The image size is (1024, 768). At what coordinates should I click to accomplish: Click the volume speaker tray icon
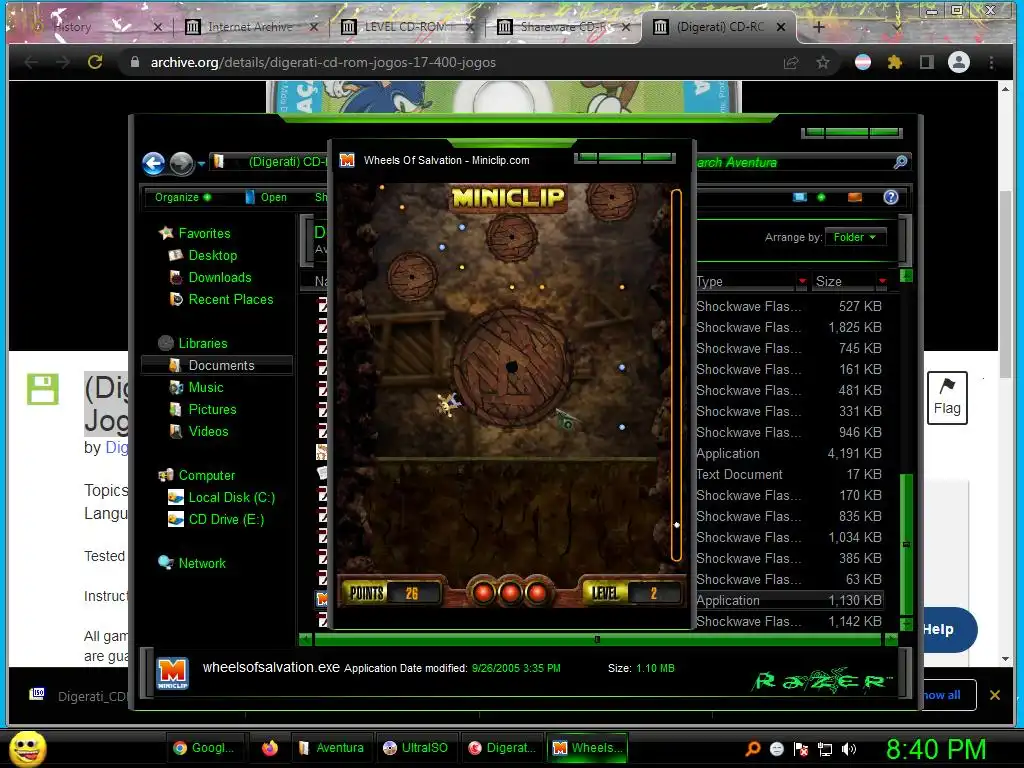[850, 749]
